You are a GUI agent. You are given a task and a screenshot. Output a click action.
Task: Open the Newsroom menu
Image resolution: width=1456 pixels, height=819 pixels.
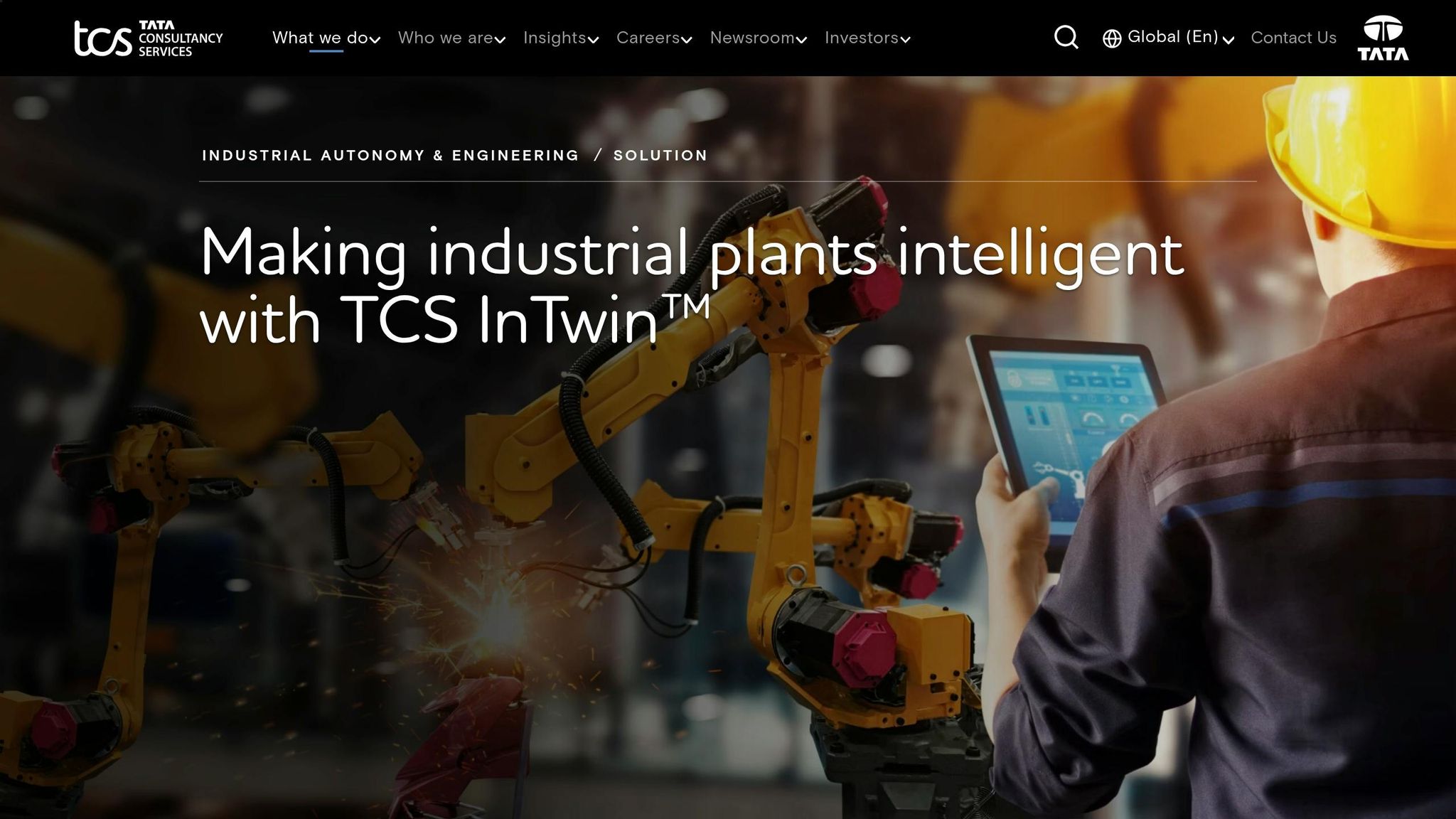[752, 38]
